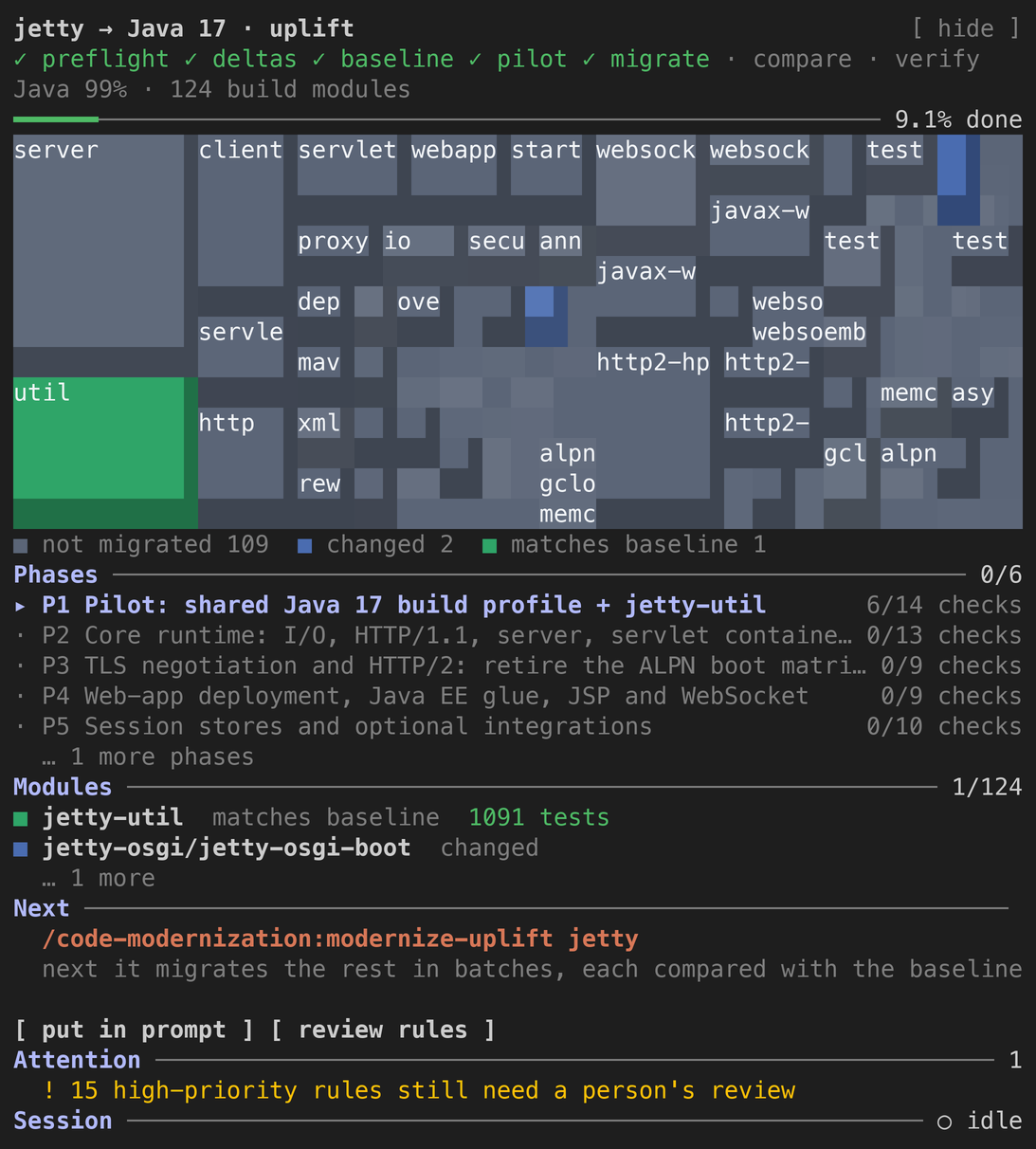Expand the P3 TLS negotiation phase

518,666
